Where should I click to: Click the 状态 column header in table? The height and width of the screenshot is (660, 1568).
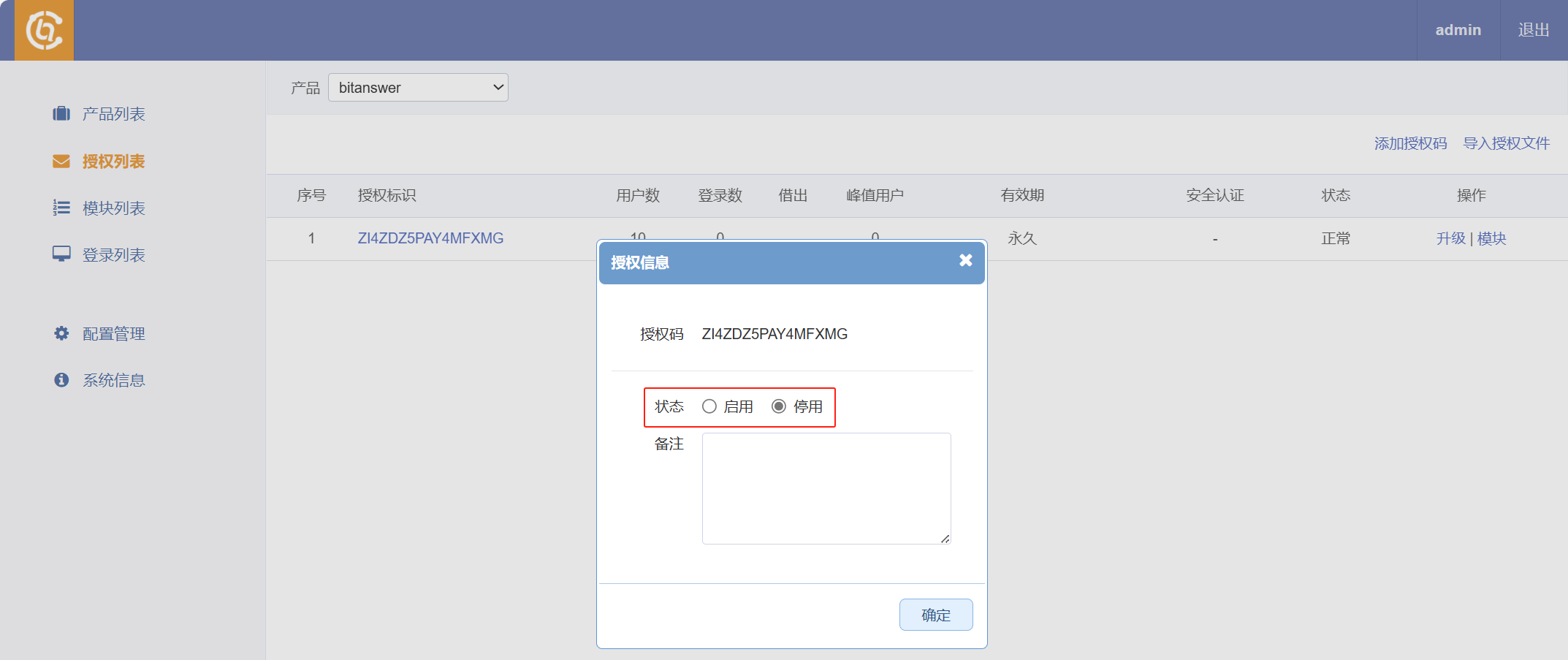[1336, 195]
